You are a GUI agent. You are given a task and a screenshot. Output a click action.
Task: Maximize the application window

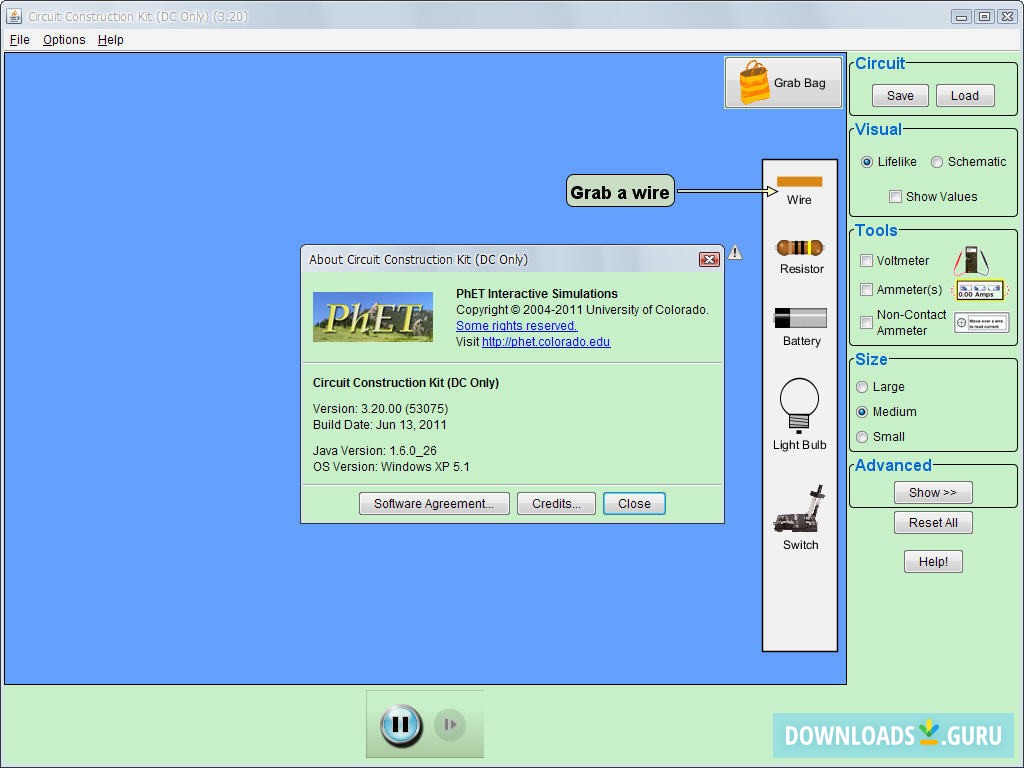[x=984, y=16]
